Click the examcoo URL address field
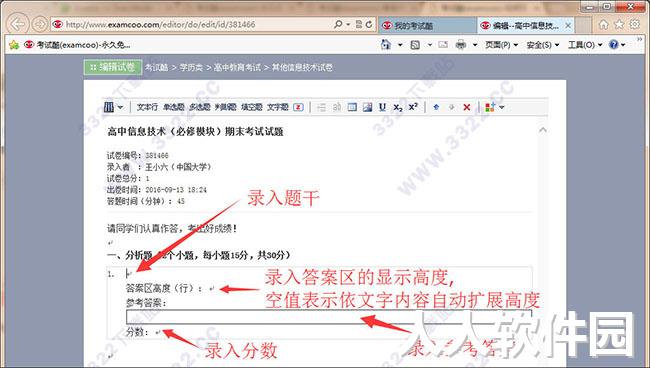 pos(191,24)
